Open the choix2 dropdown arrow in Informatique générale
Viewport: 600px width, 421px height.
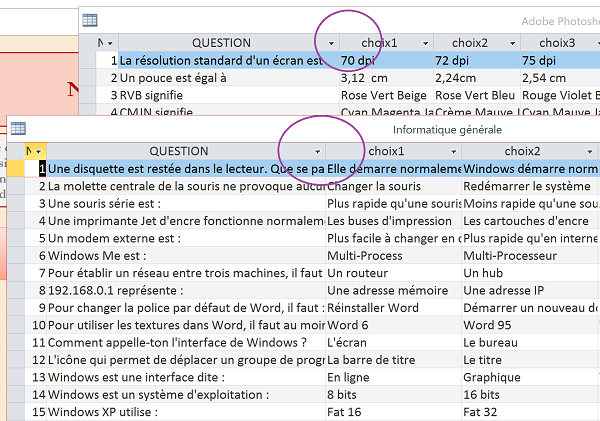[590, 152]
